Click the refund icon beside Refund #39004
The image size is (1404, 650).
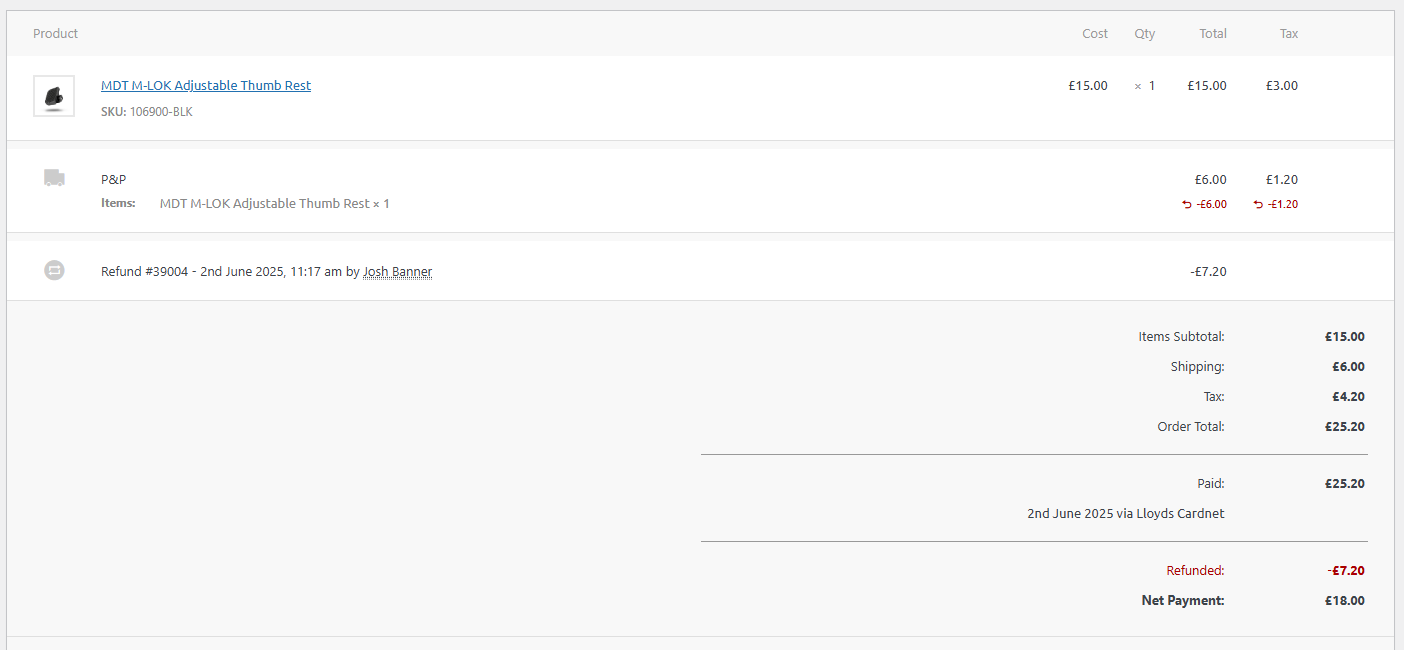[54, 270]
